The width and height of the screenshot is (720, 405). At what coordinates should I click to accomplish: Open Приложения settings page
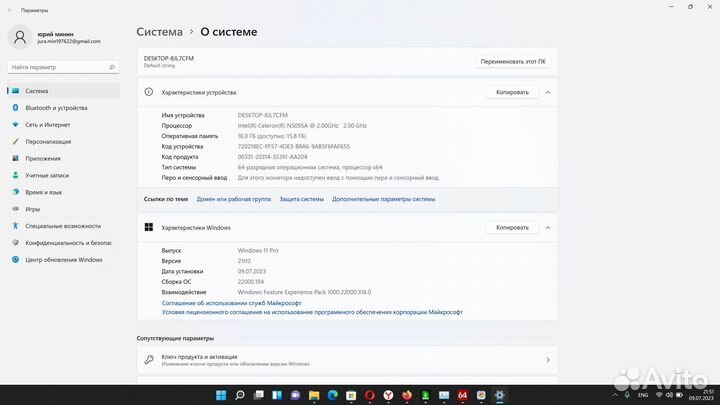click(43, 158)
